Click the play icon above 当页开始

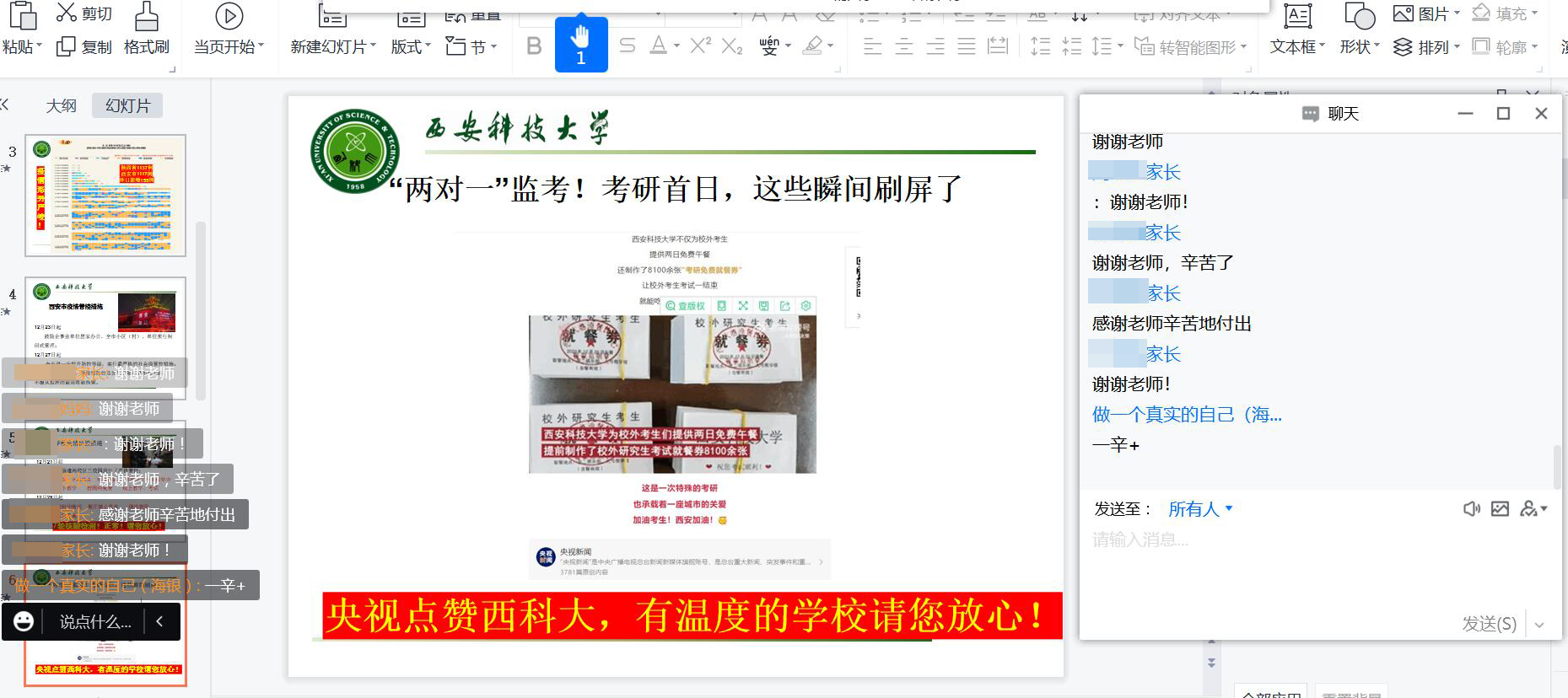coord(229,15)
